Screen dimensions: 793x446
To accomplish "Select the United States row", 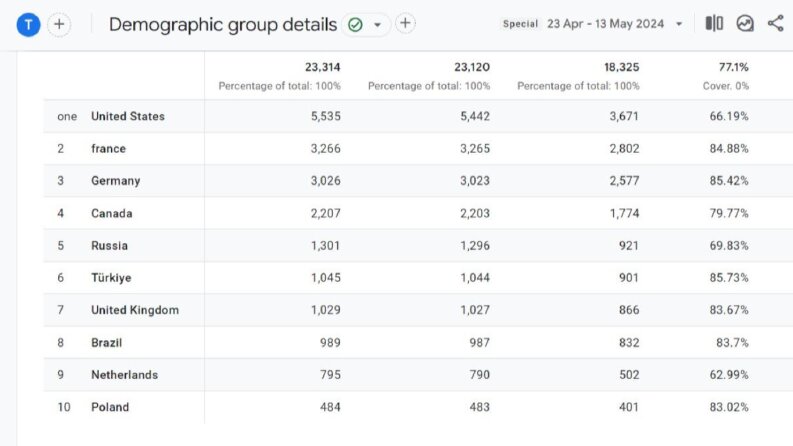I will coord(418,116).
